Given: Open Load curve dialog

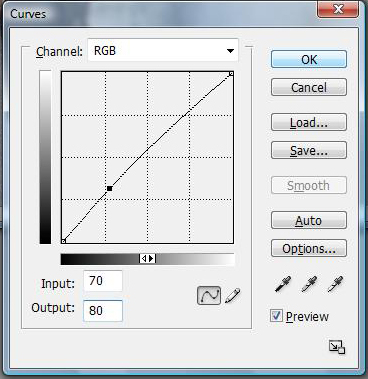Looking at the screenshot, I should (309, 122).
